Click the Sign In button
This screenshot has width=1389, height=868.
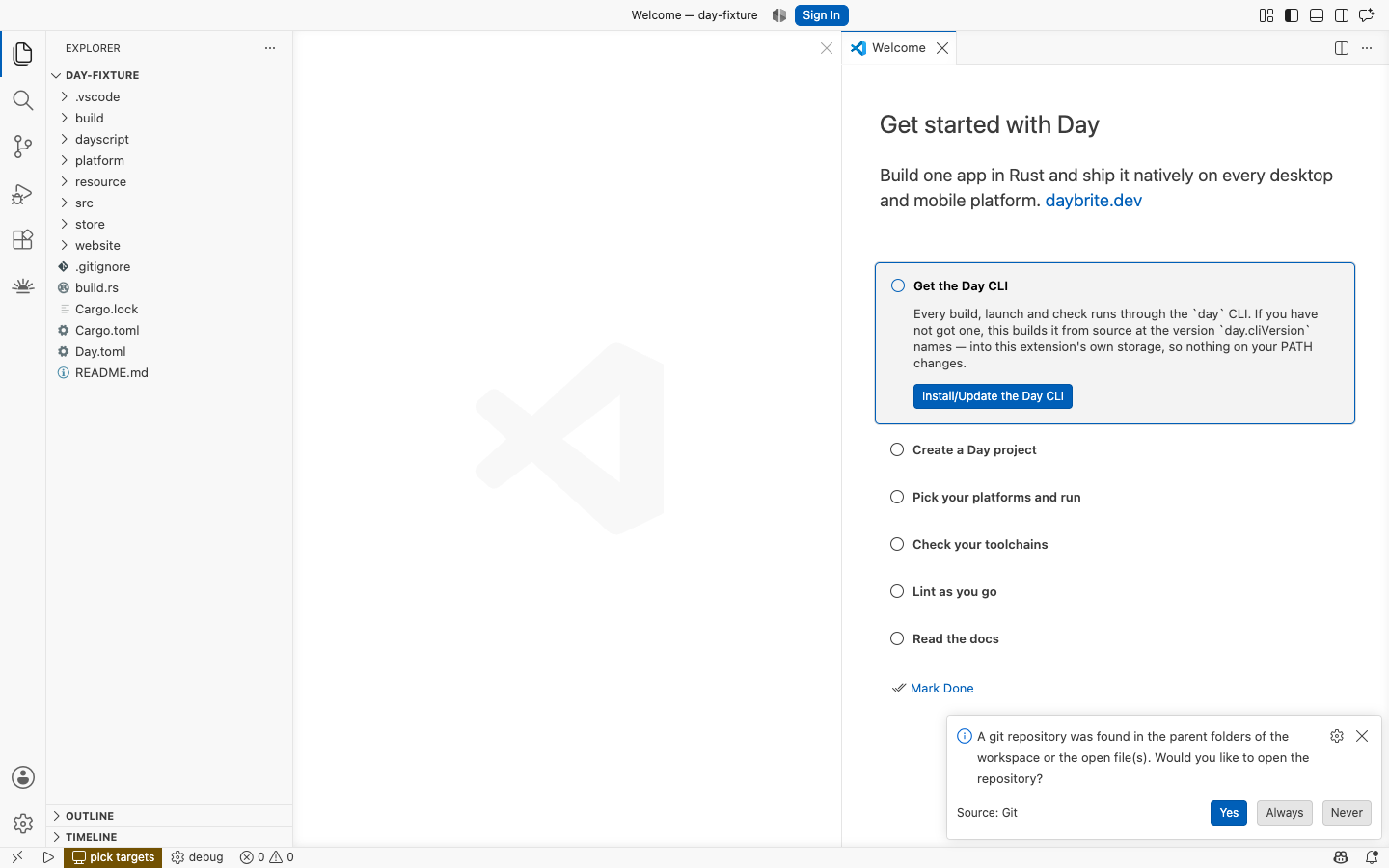tap(822, 15)
